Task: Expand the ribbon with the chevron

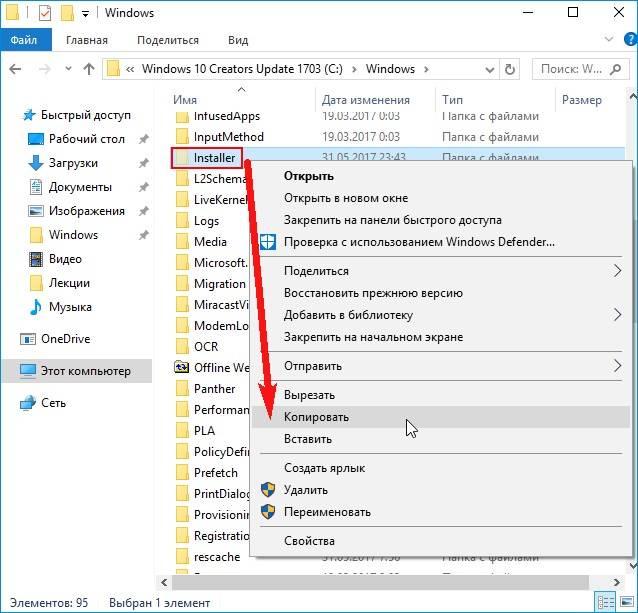Action: point(609,39)
